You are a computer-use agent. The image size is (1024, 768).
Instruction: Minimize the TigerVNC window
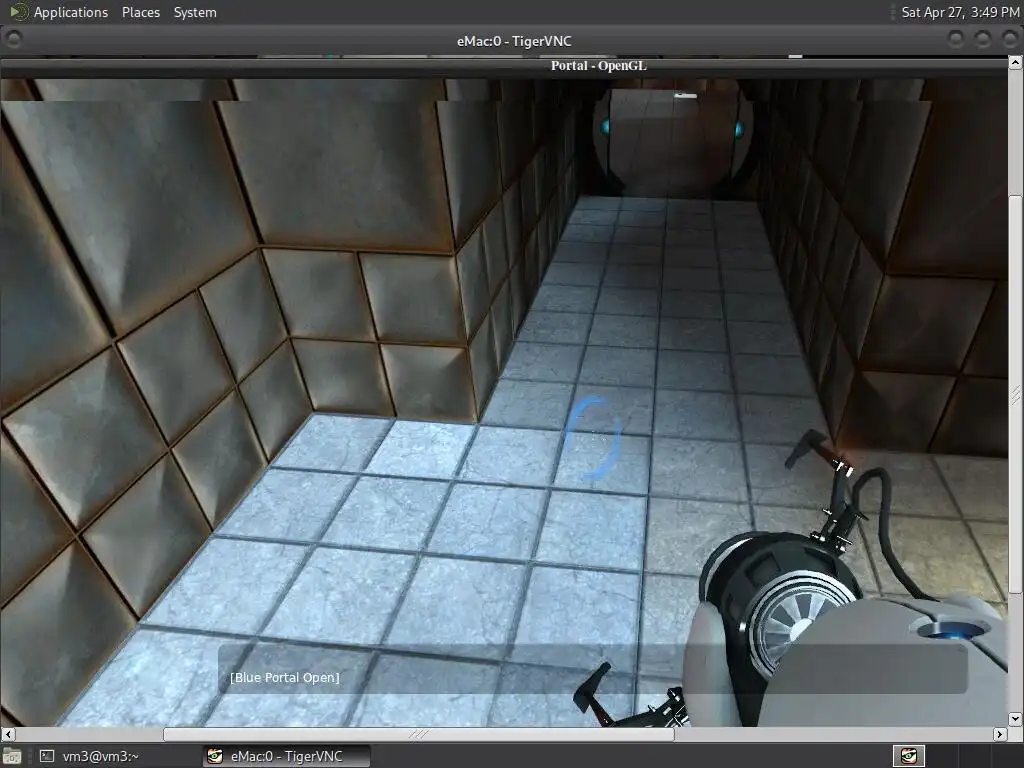pos(956,40)
